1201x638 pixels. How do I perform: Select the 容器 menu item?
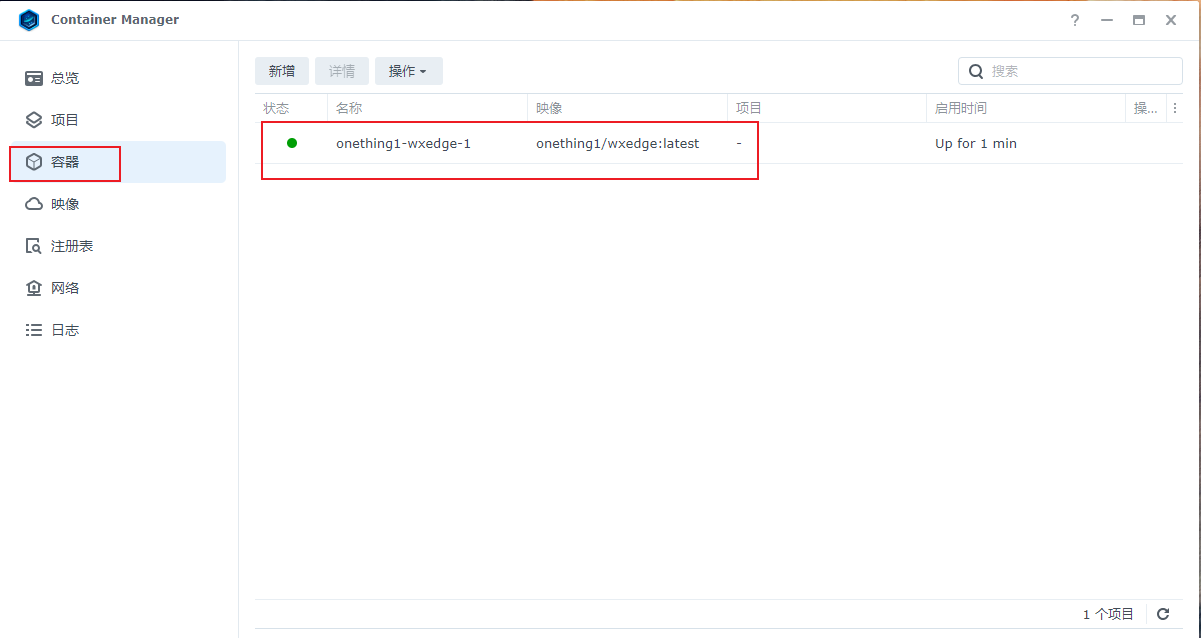(118, 162)
